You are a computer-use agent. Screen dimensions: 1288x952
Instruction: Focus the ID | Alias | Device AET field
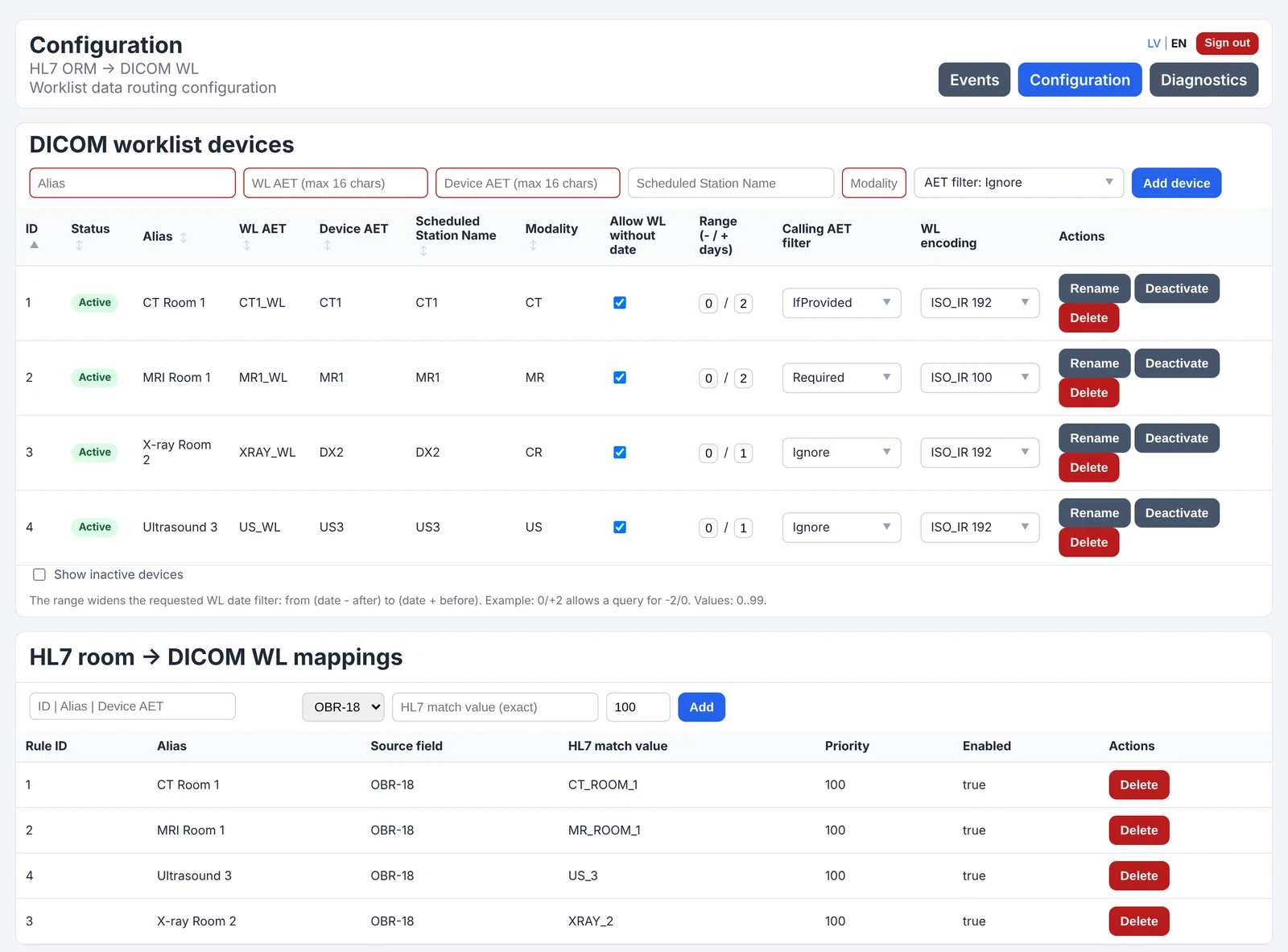tap(132, 706)
